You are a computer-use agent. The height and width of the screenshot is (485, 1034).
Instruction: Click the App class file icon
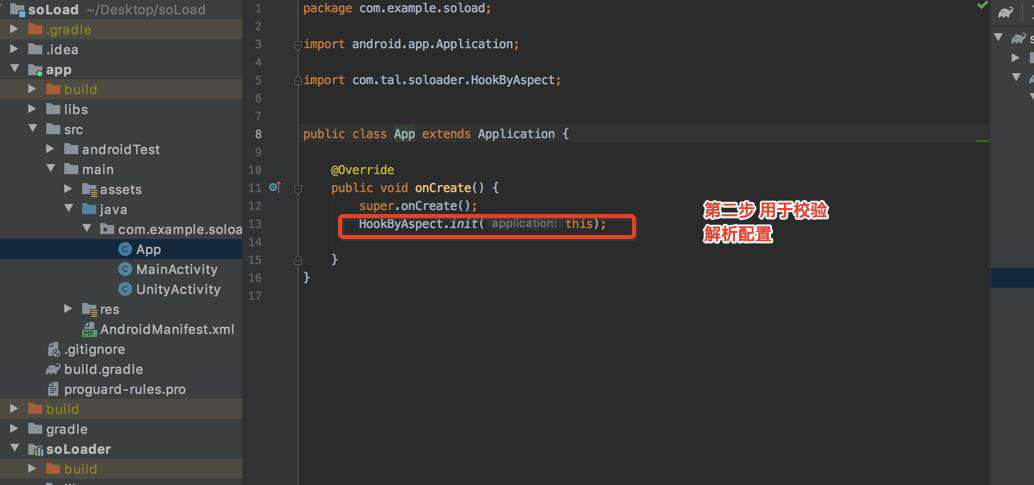125,249
